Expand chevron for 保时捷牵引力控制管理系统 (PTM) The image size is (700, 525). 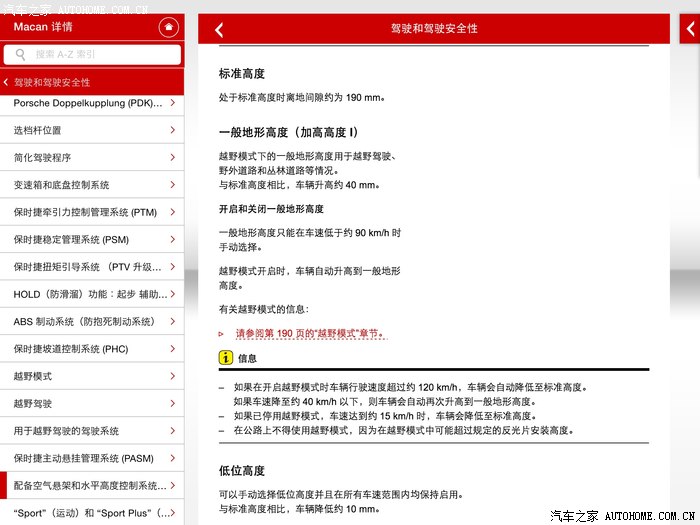click(x=173, y=212)
